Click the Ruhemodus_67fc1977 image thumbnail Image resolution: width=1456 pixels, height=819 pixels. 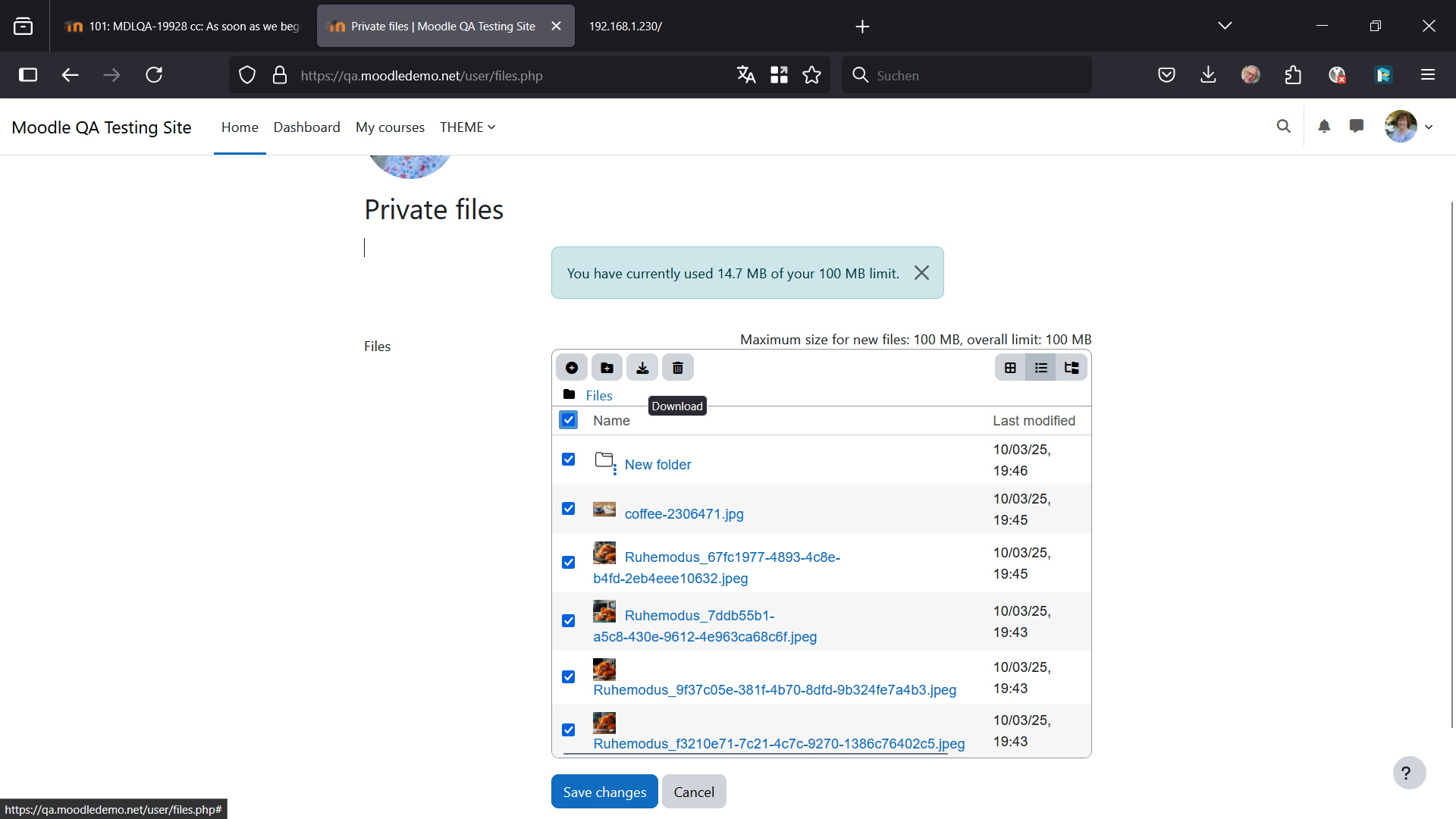pyautogui.click(x=604, y=553)
